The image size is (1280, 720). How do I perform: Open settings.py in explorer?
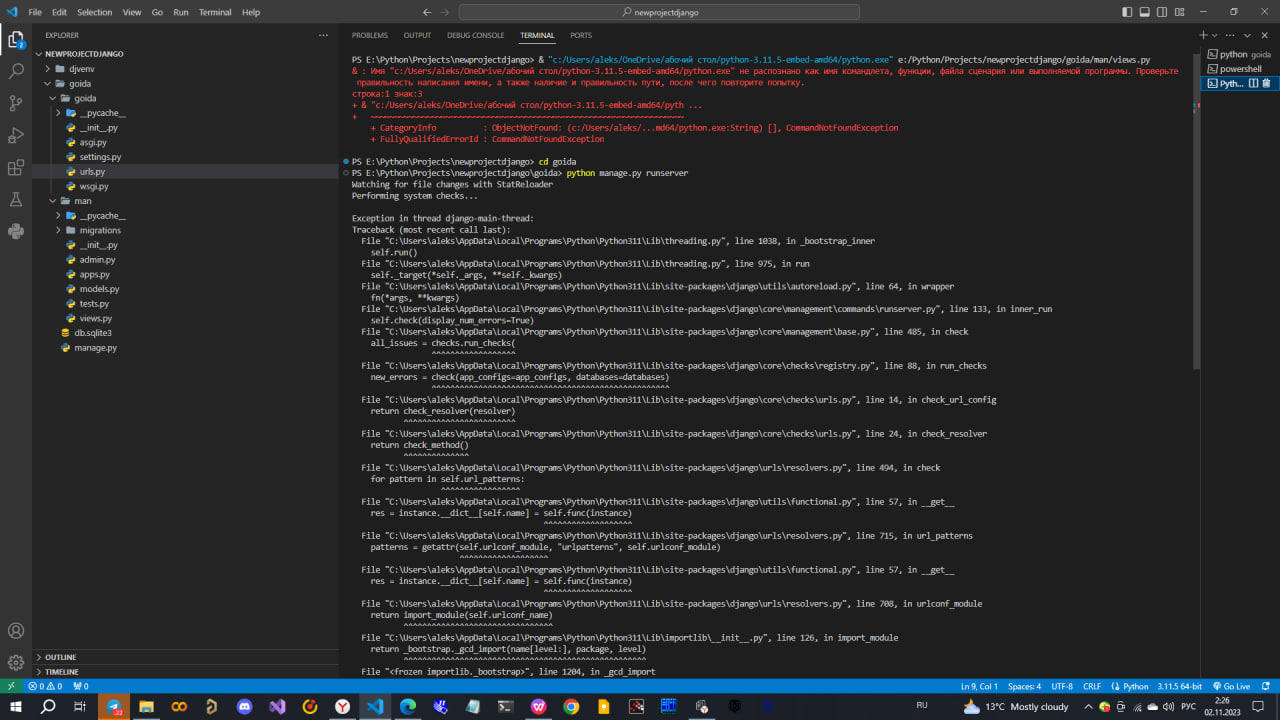[x=100, y=157]
